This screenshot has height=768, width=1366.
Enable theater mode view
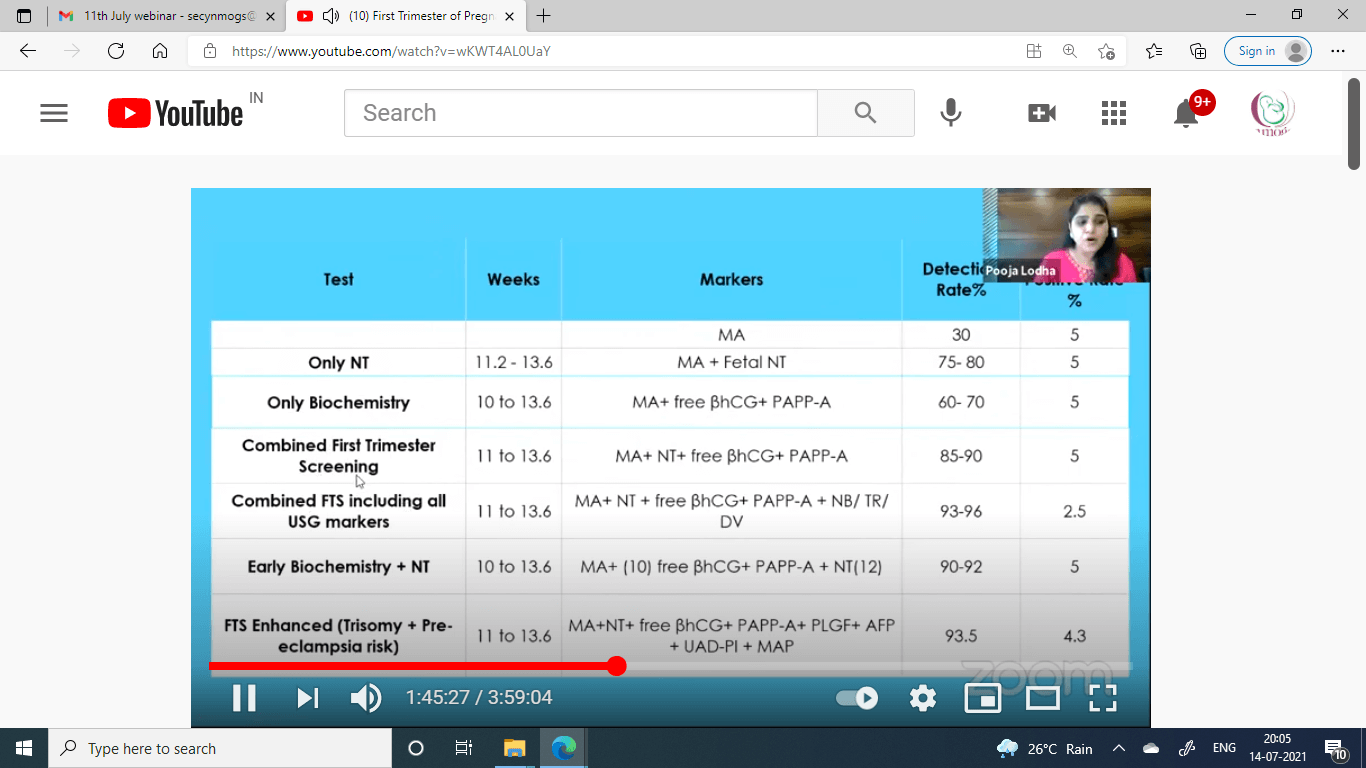pyautogui.click(x=1042, y=697)
